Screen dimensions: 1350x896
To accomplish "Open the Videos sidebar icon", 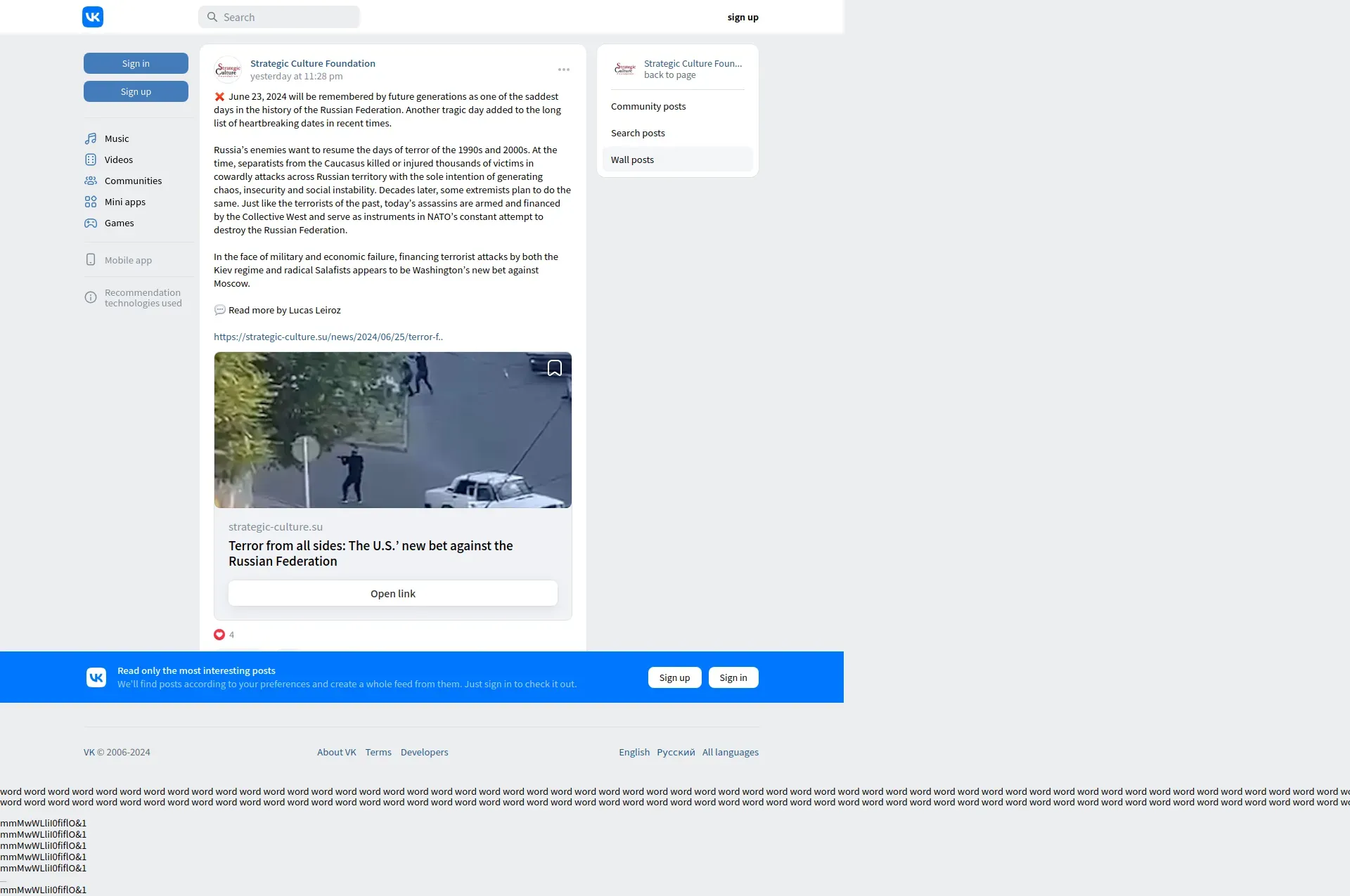I will click(x=91, y=160).
